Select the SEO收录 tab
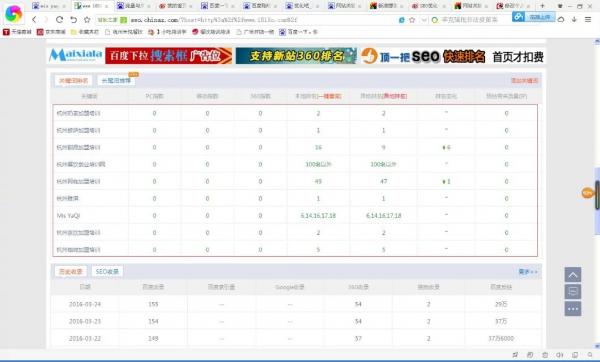Image resolution: width=600 pixels, height=362 pixels. pos(107,271)
